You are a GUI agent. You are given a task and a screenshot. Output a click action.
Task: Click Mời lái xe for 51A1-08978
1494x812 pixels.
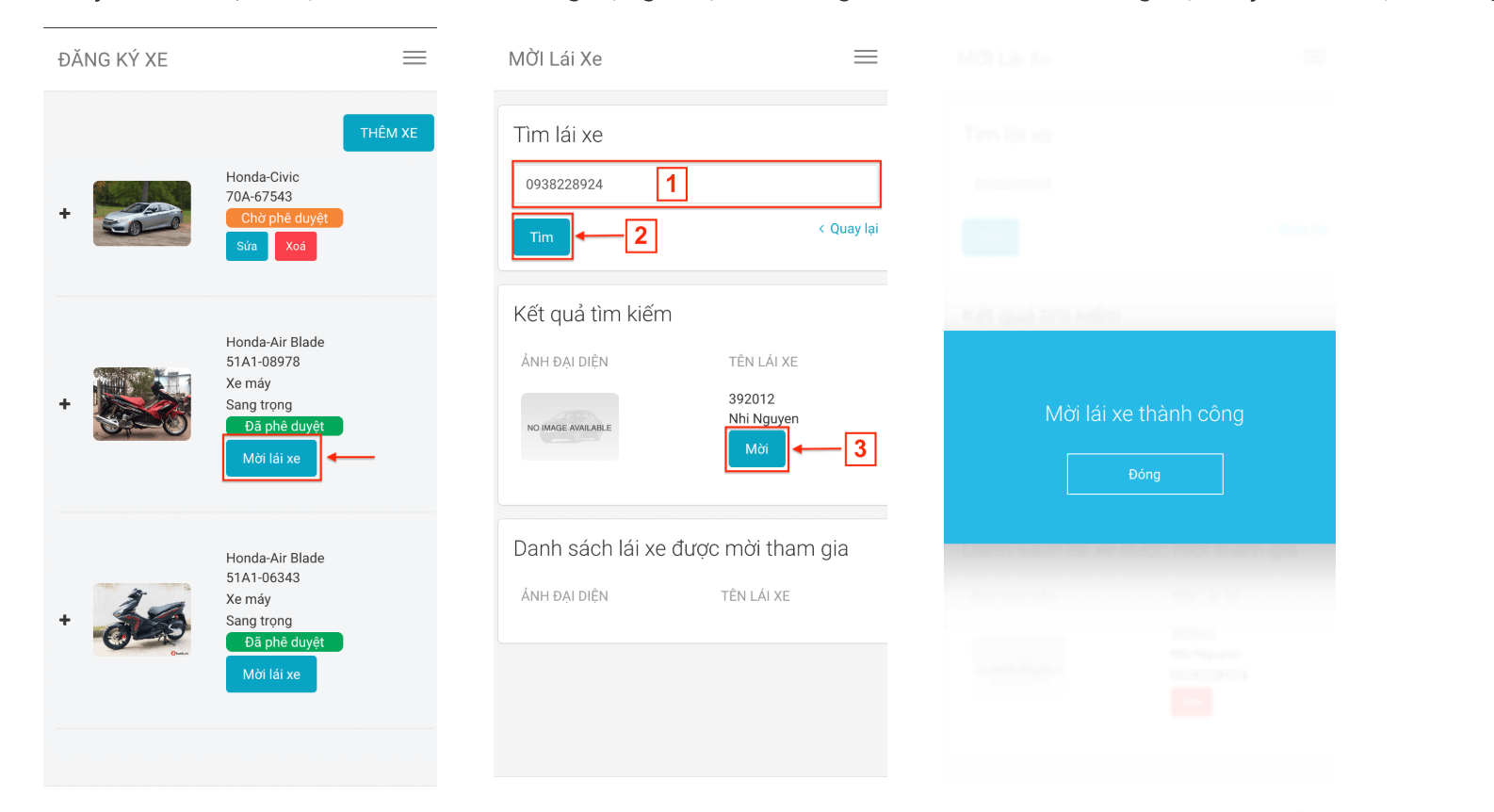[x=271, y=459]
